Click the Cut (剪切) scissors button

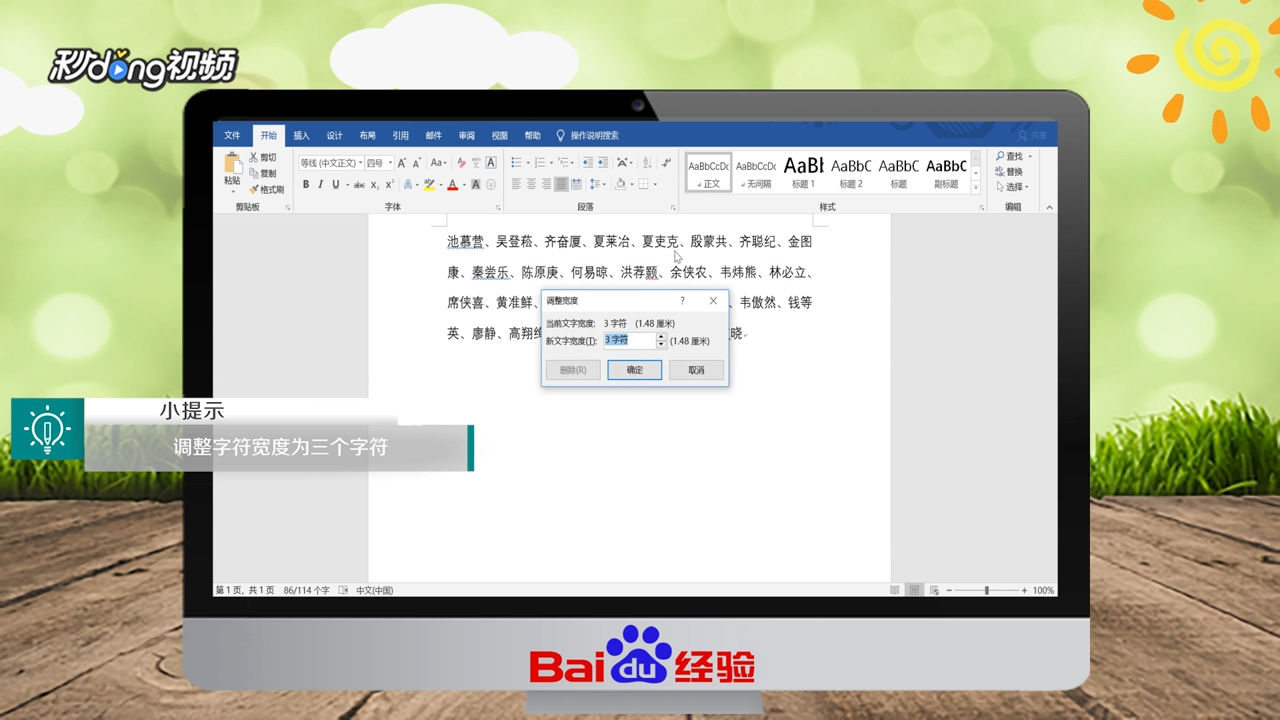click(x=263, y=158)
